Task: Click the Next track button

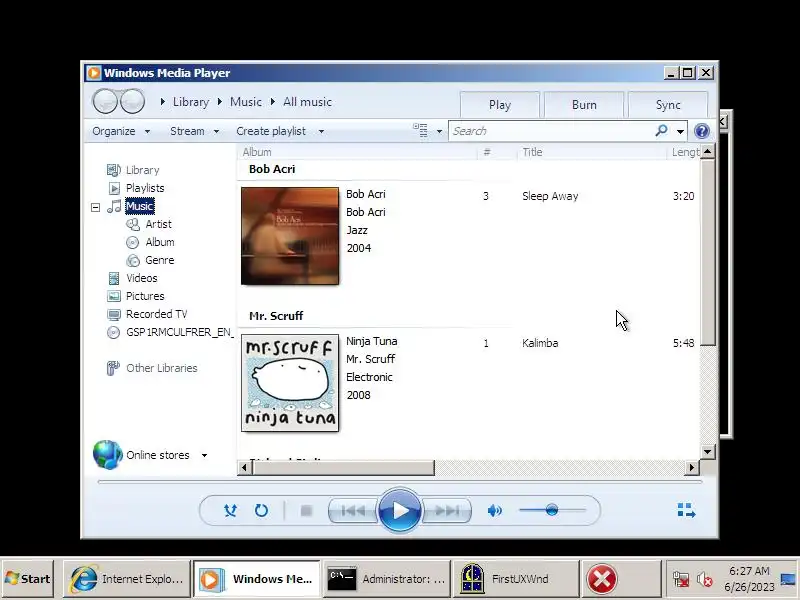Action: click(x=446, y=510)
